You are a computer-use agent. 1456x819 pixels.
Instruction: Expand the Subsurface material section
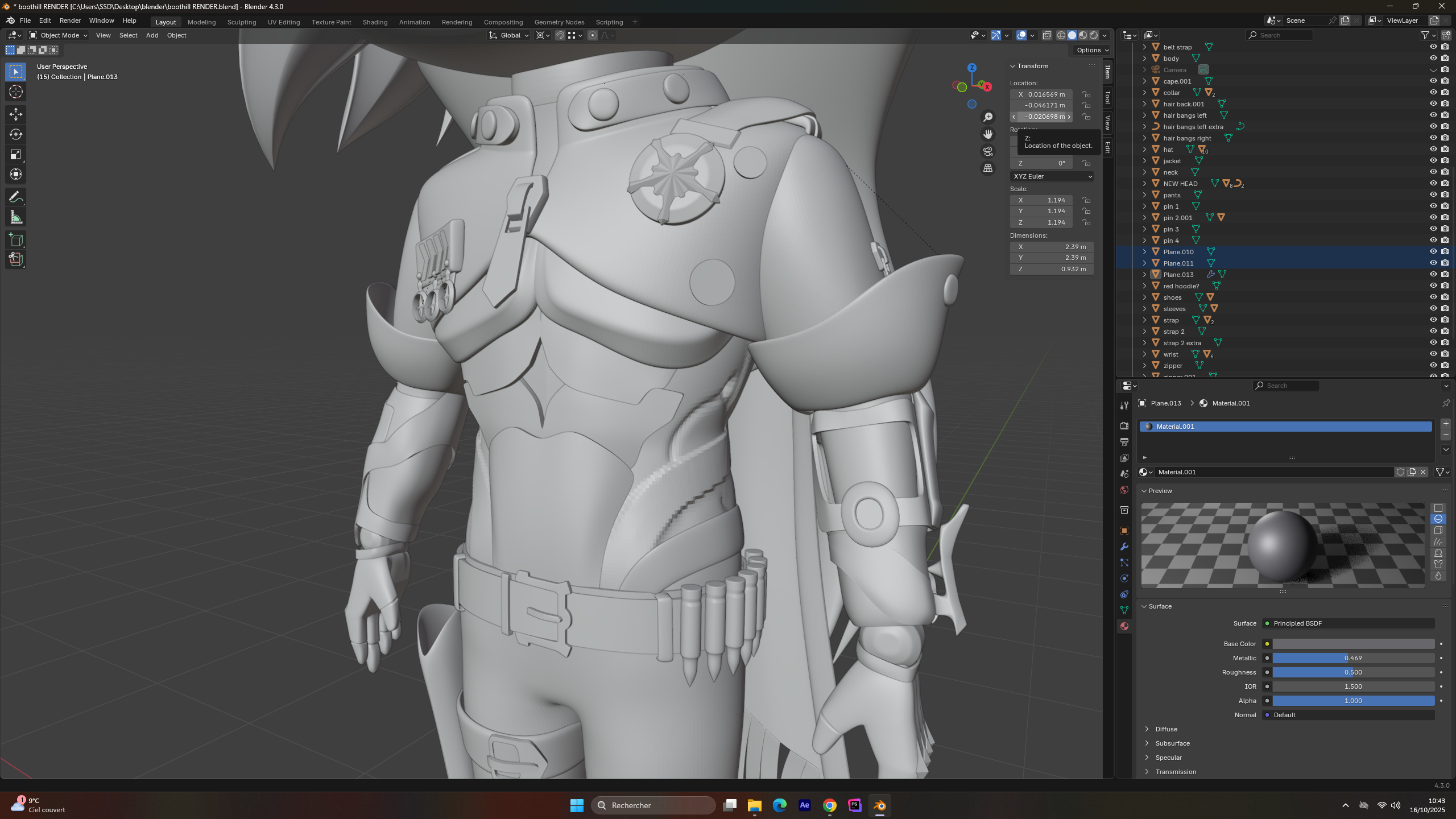coord(1172,743)
